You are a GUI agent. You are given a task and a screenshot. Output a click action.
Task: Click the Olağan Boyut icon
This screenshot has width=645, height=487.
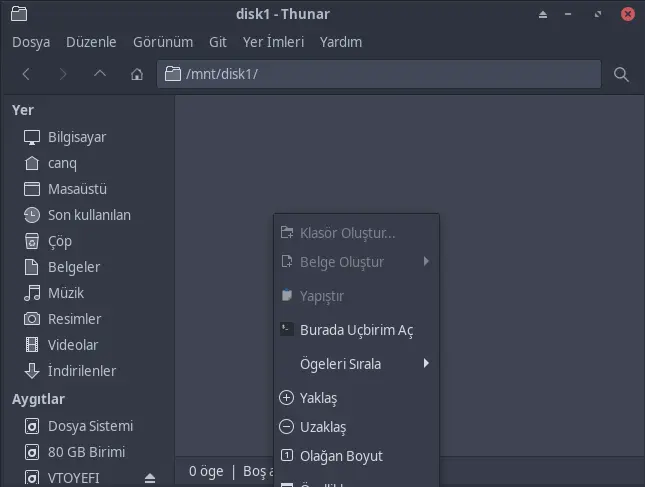tap(287, 455)
